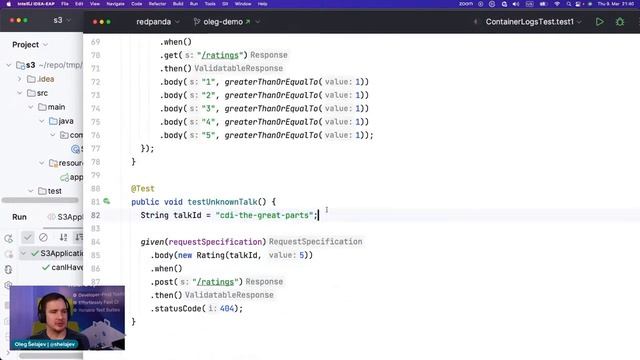Viewport: 640px width, 360px height.
Task: Collapse the java folder
Action: click(42, 121)
